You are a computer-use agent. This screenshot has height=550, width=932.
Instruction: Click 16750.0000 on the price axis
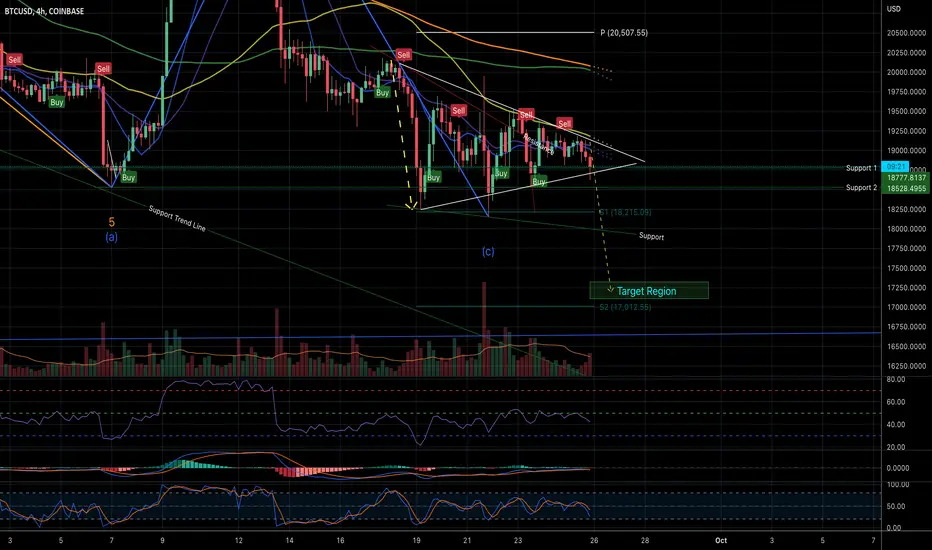point(906,327)
